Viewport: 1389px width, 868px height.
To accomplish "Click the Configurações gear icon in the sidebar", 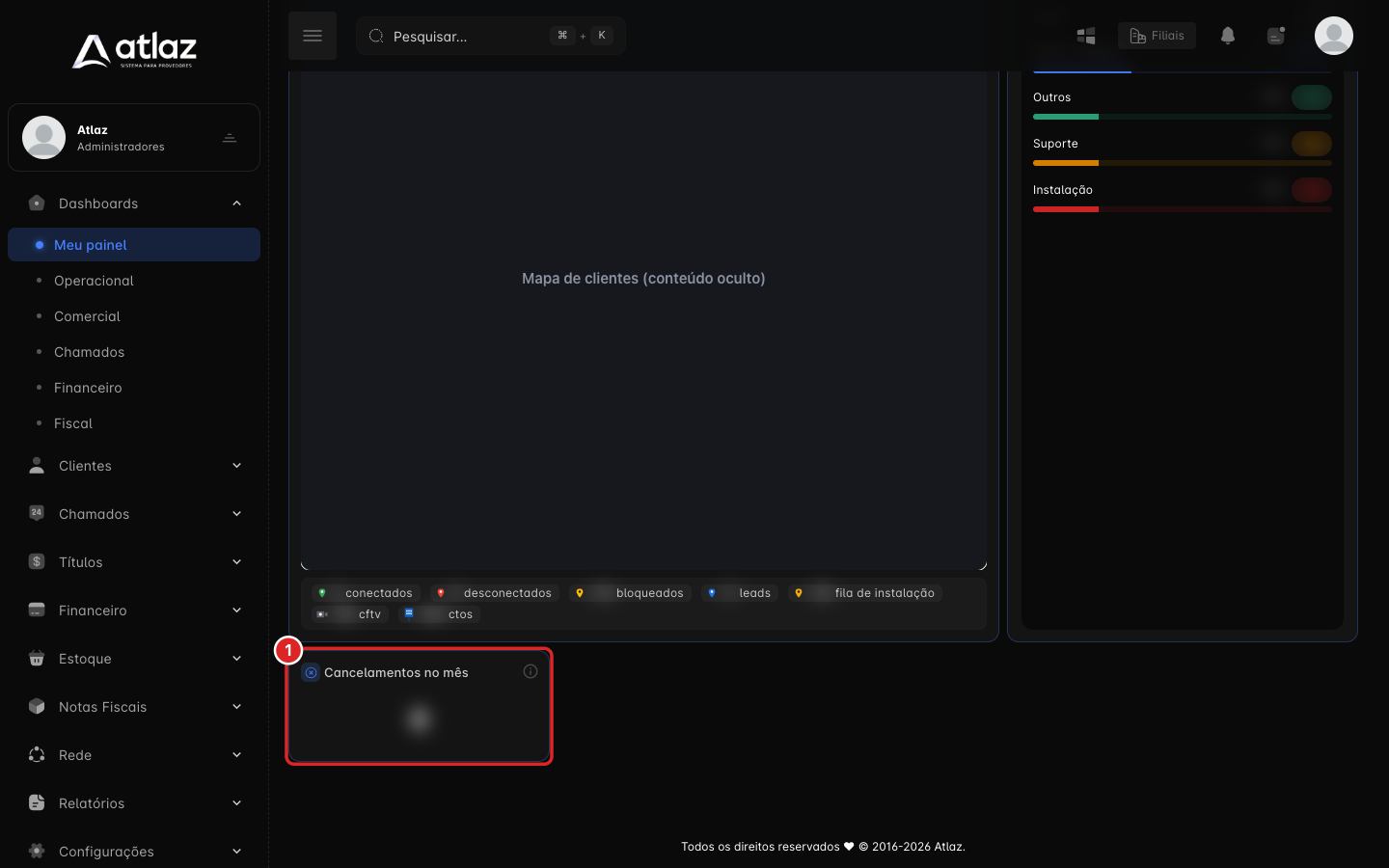I will [x=37, y=851].
